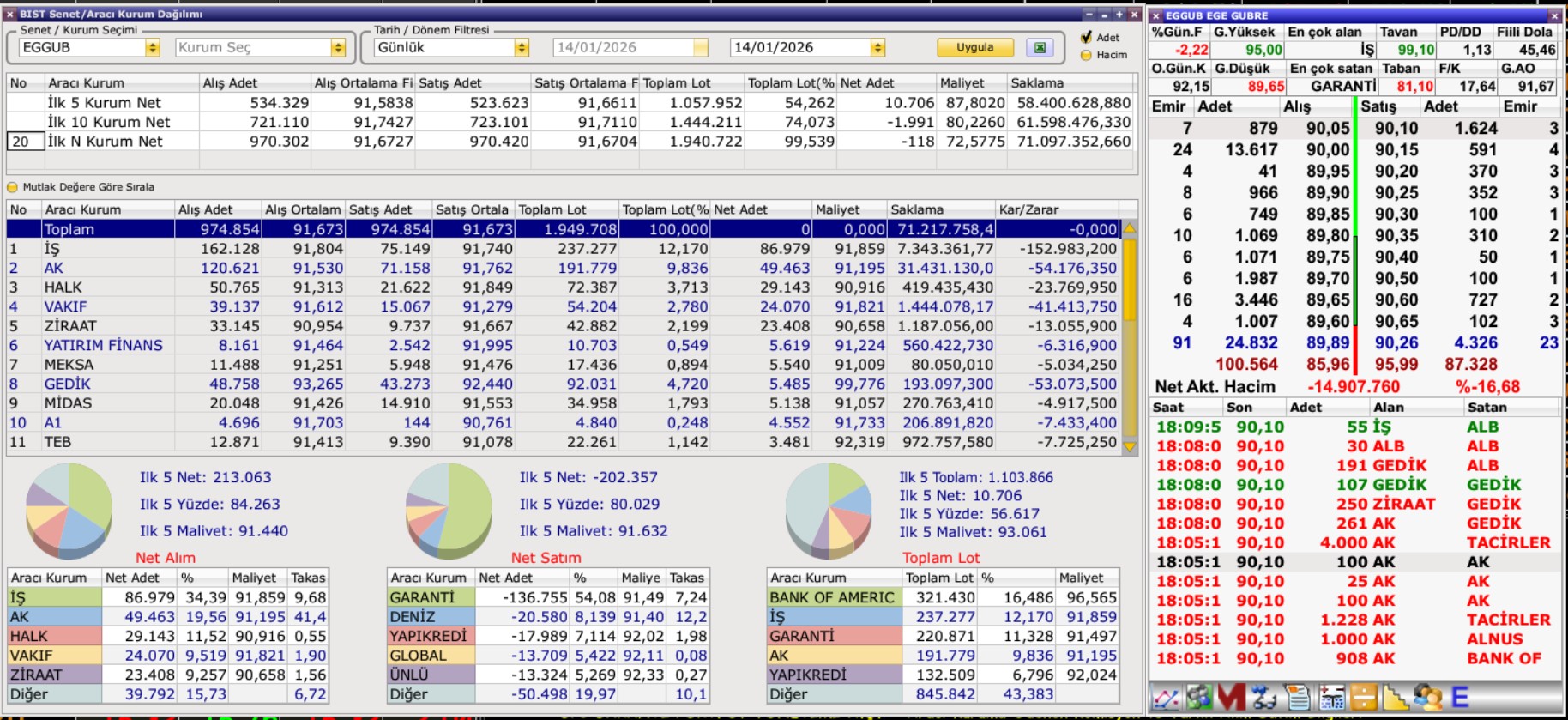Open the EGGUB symbol dropdown
1568x720 pixels.
(x=153, y=48)
